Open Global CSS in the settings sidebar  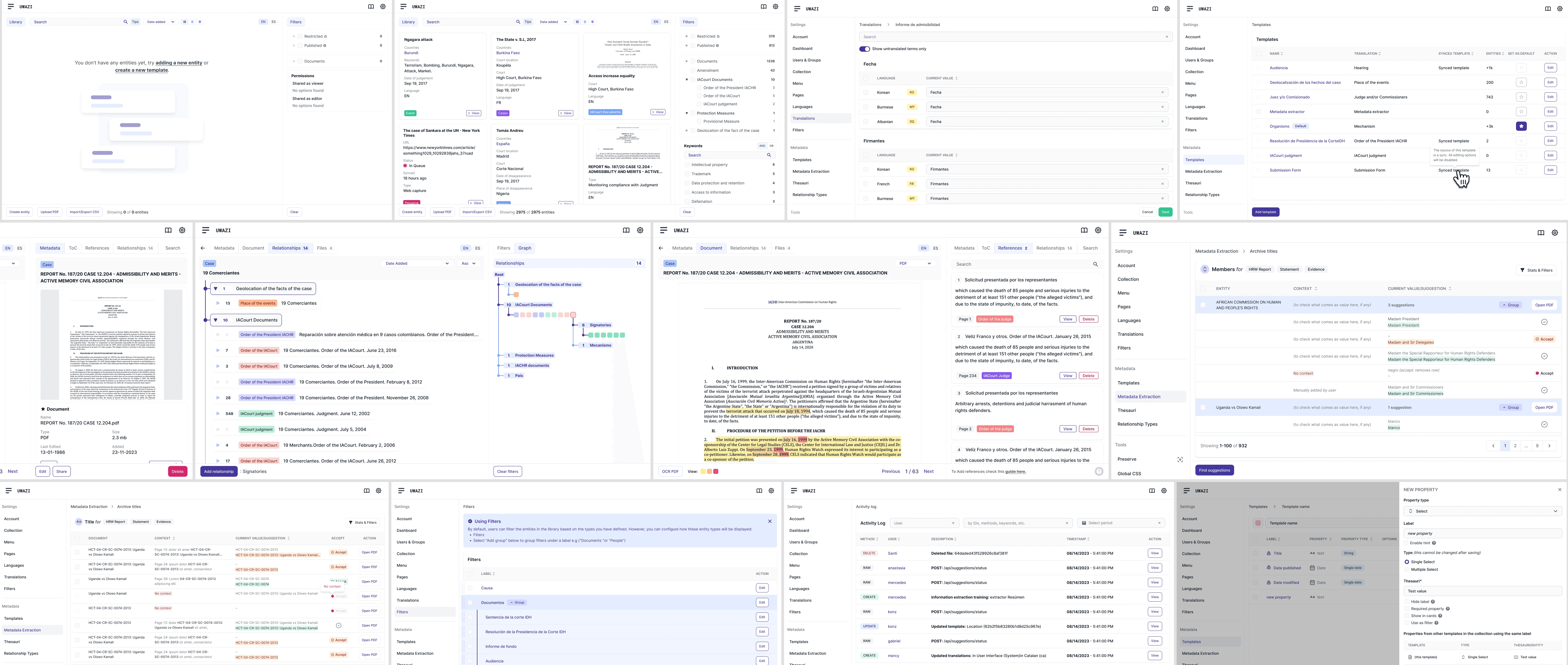pyautogui.click(x=1129, y=473)
